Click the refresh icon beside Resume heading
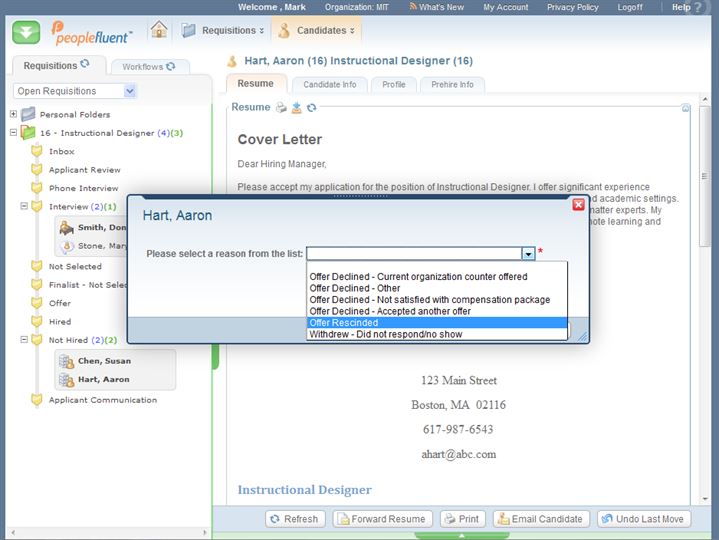 pos(311,108)
